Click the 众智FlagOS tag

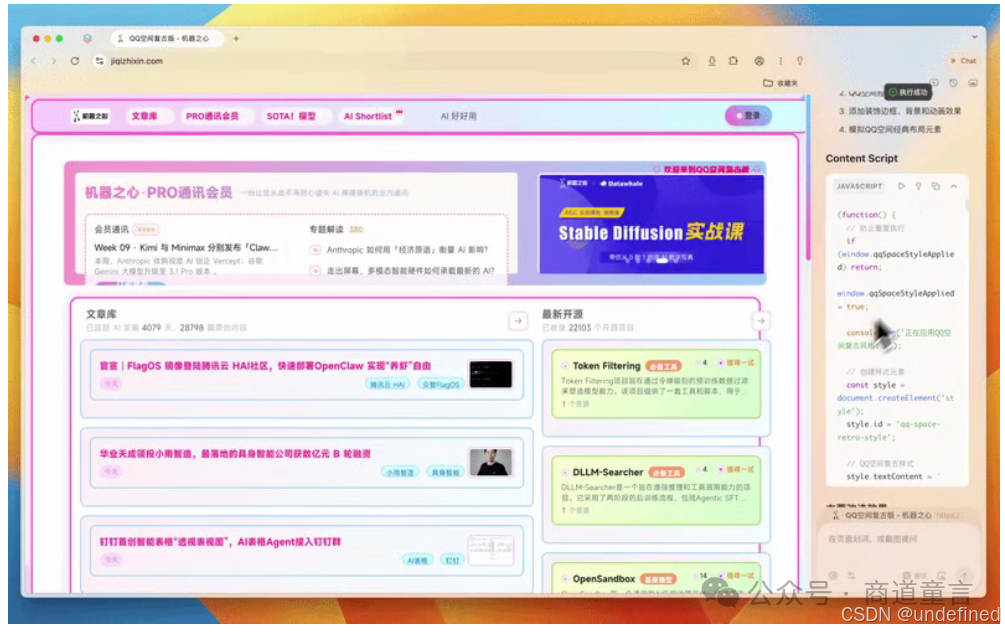[x=441, y=384]
